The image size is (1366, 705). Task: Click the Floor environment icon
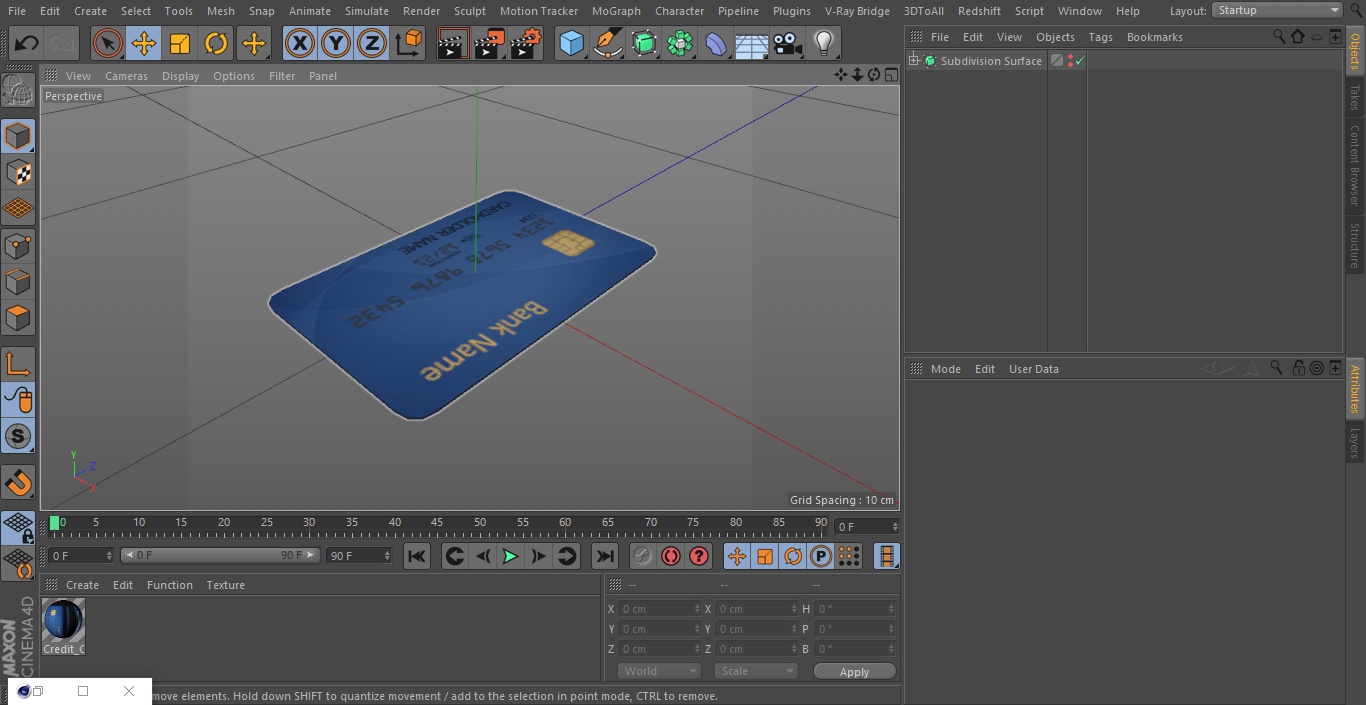(x=752, y=43)
